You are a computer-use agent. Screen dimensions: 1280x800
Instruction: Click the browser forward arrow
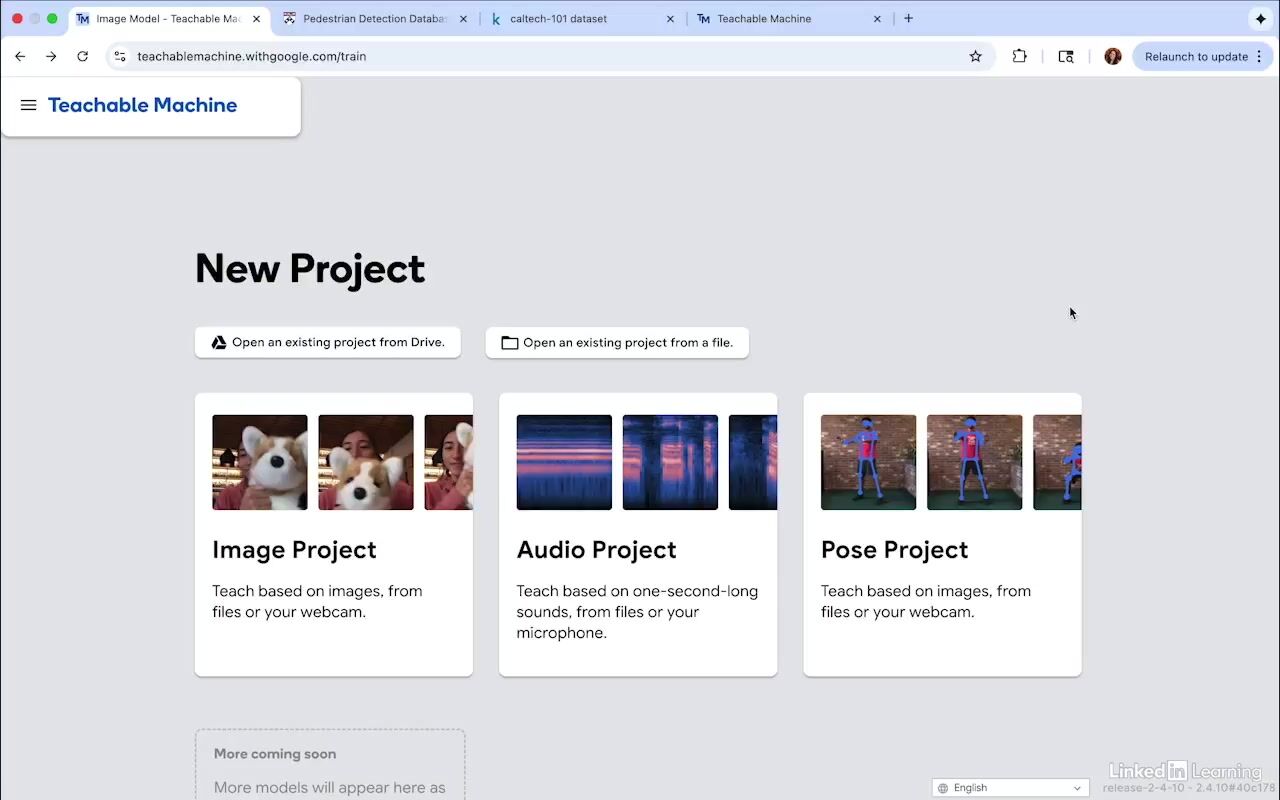(x=51, y=57)
